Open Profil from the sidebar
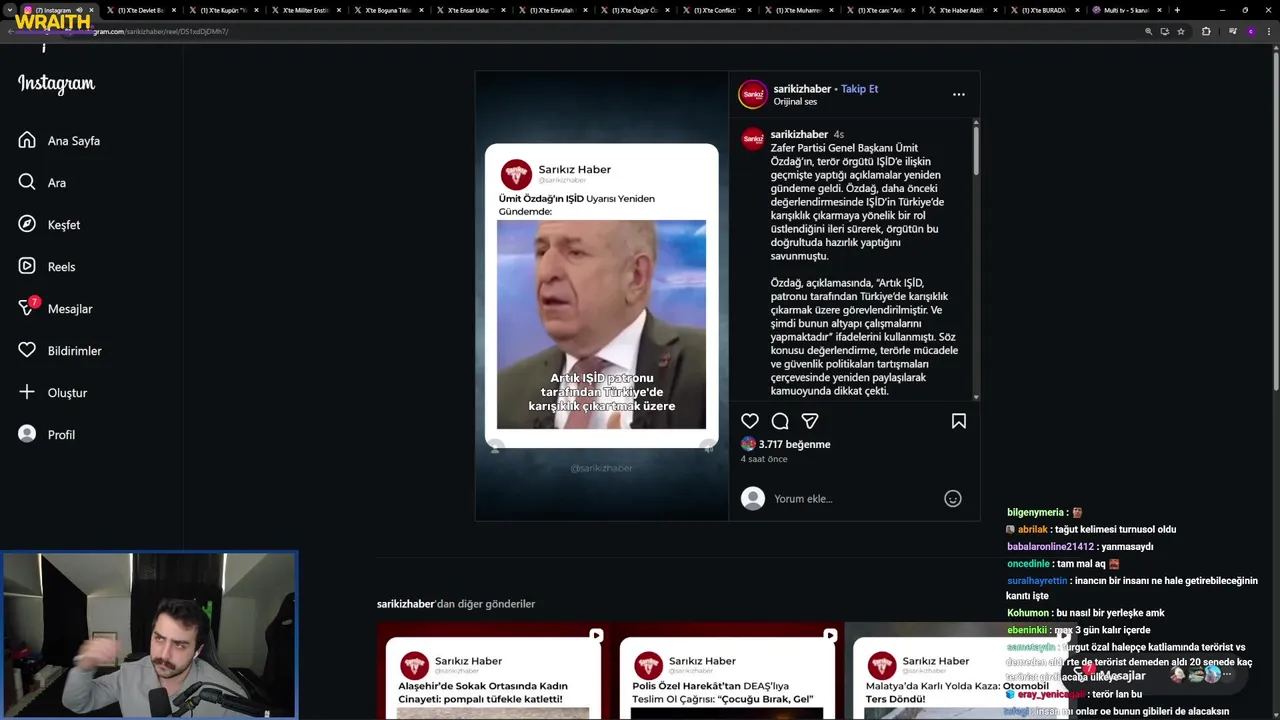The width and height of the screenshot is (1280, 720). [x=48, y=435]
